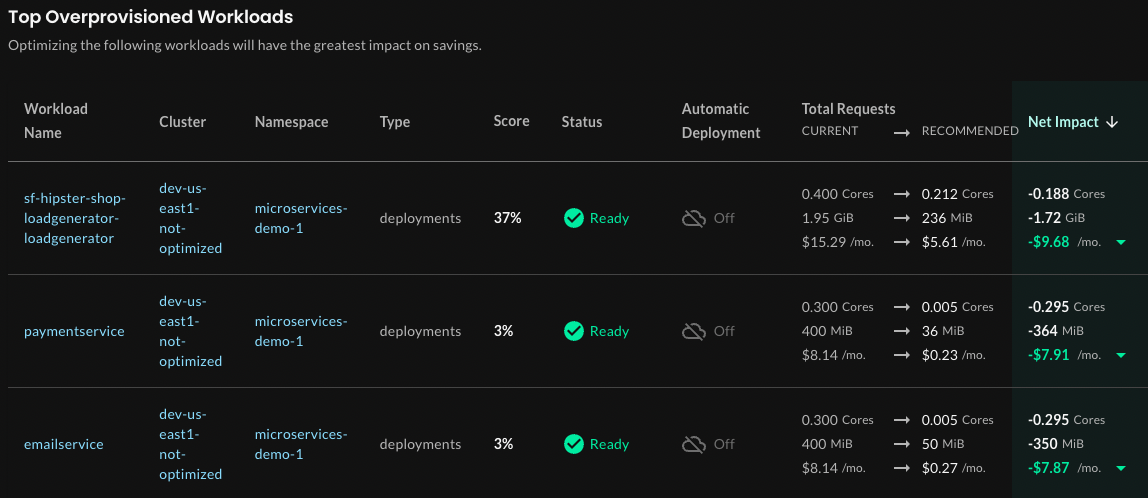Open microservices-demo-1 namespace in paymentservice row

click(301, 331)
